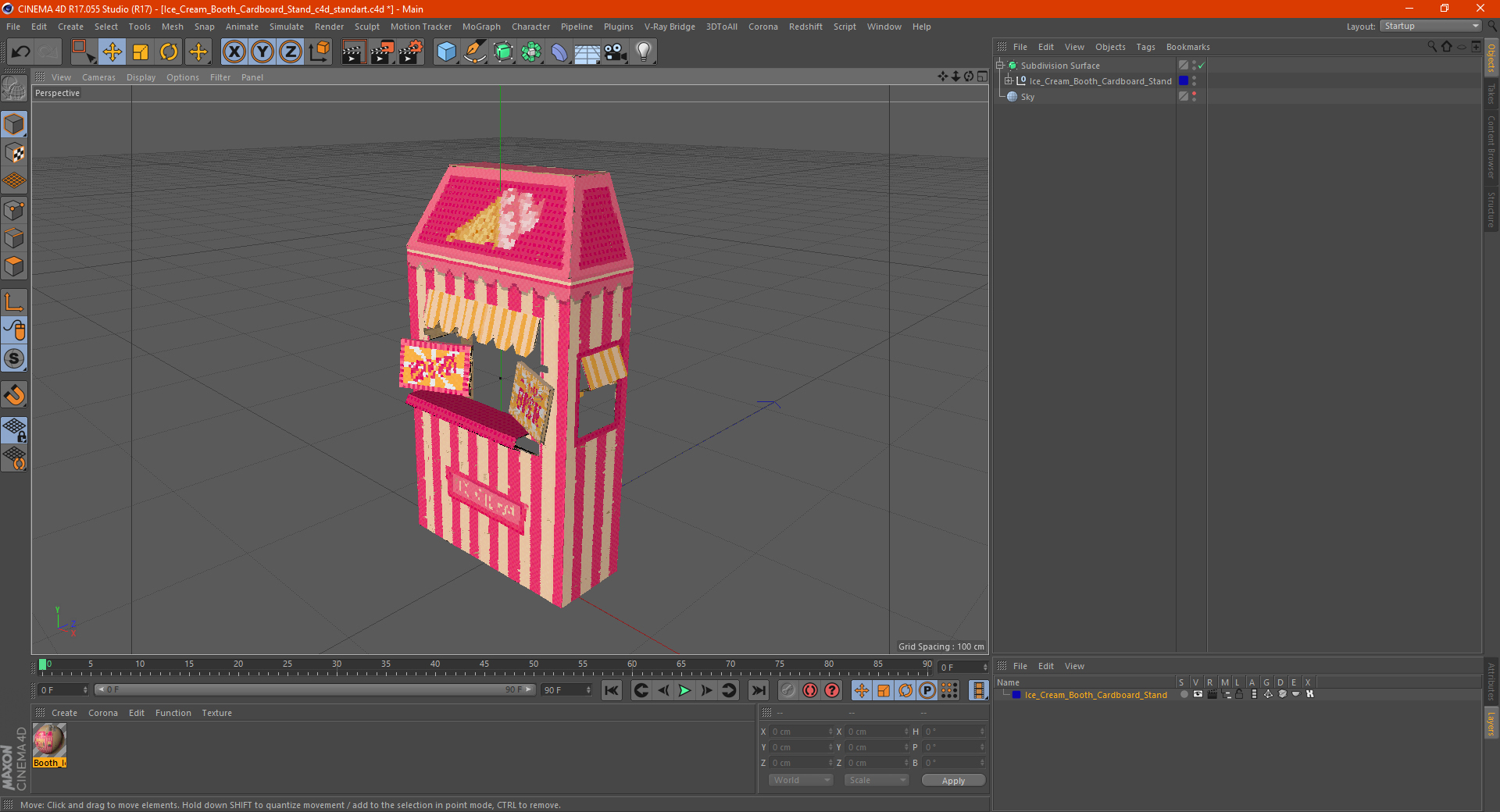This screenshot has height=812, width=1500.
Task: Go to end of animation
Action: point(758,690)
